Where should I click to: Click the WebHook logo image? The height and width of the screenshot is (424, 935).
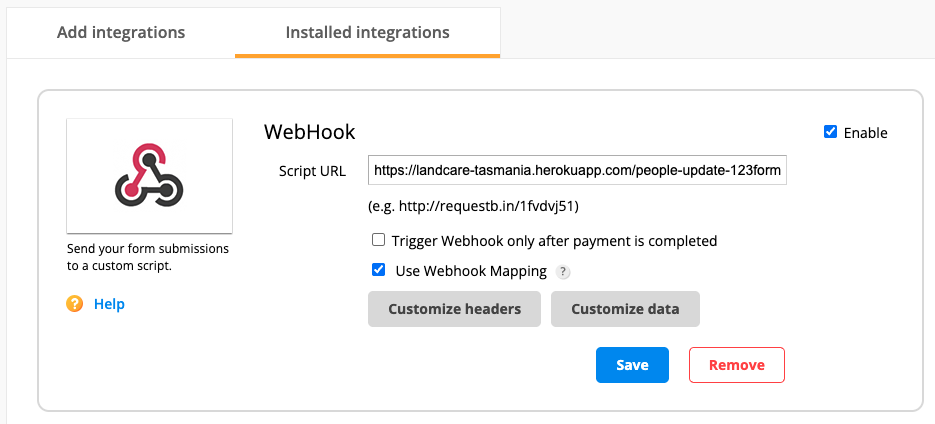149,175
